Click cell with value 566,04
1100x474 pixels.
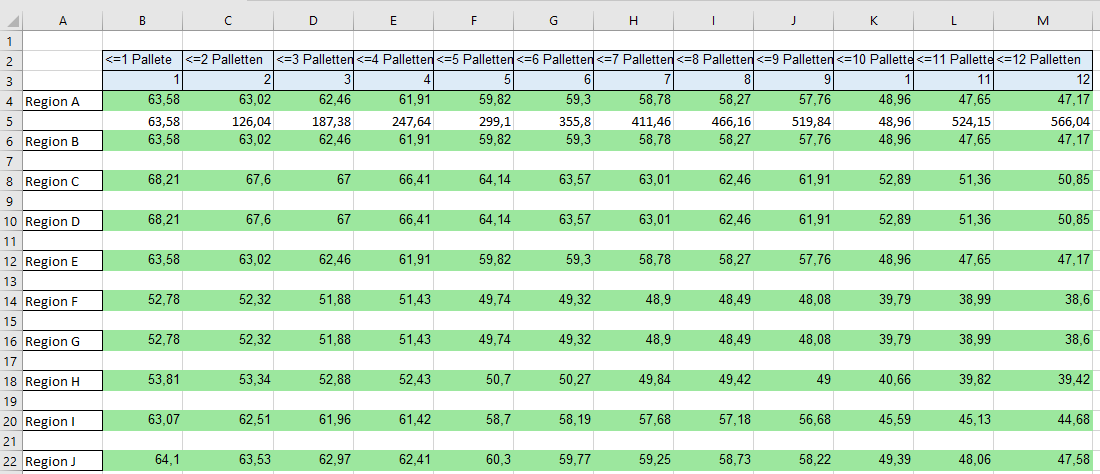1042,121
